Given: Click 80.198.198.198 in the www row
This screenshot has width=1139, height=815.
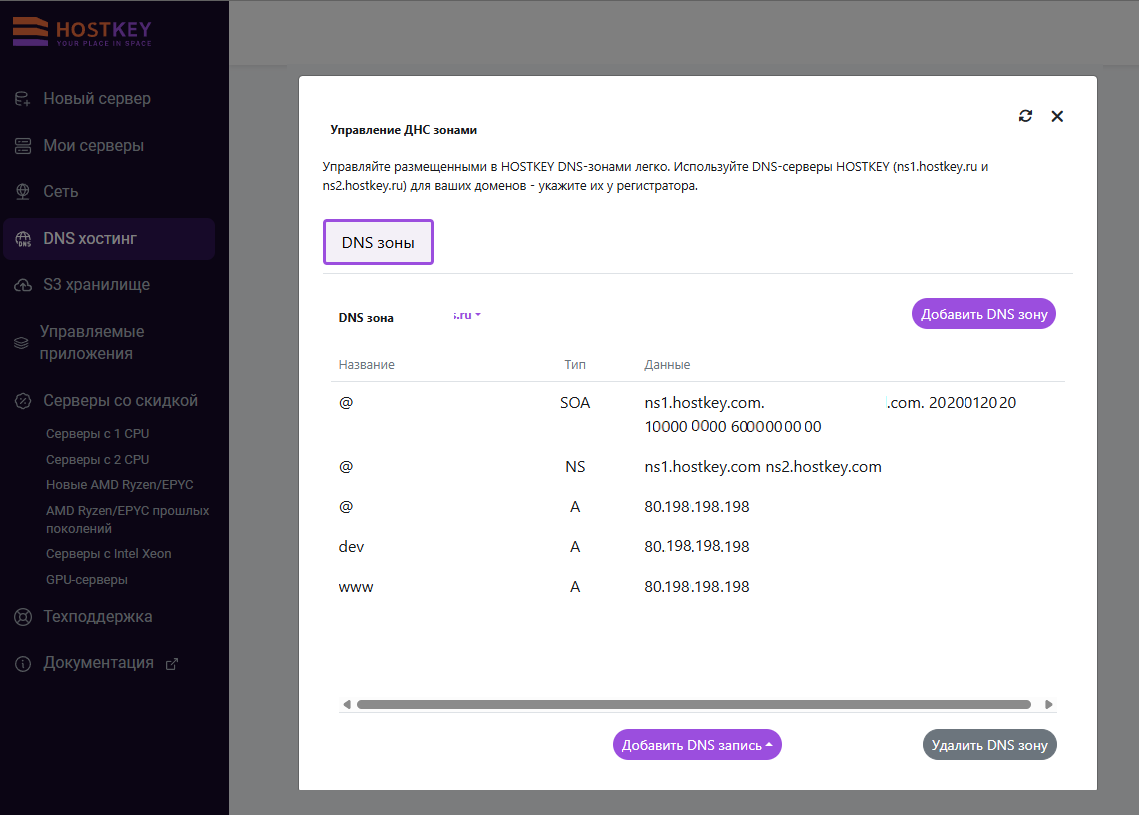Looking at the screenshot, I should [697, 587].
